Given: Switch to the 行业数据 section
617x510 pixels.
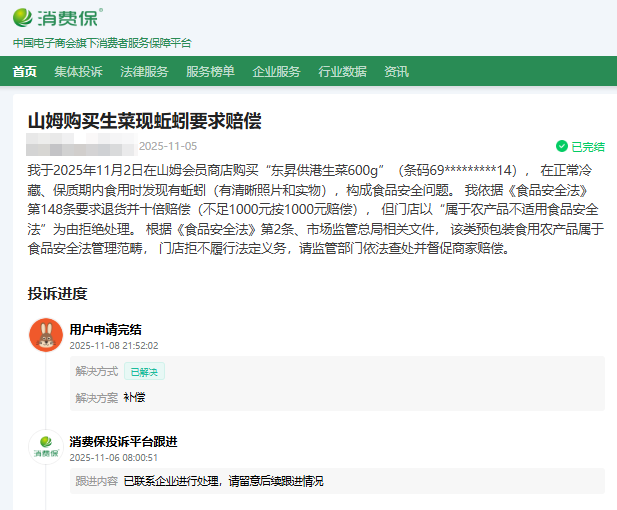Looking at the screenshot, I should (342, 71).
